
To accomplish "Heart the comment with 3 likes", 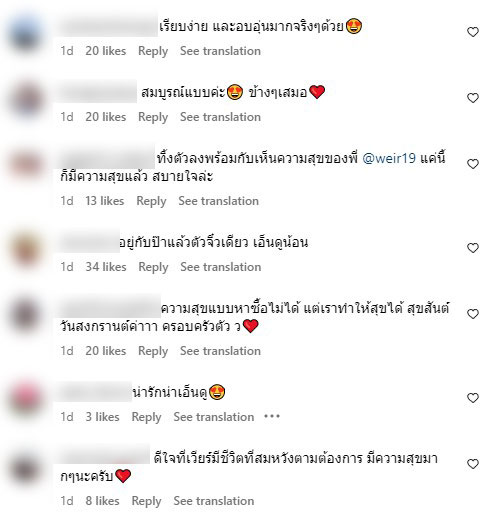I will tap(473, 398).
